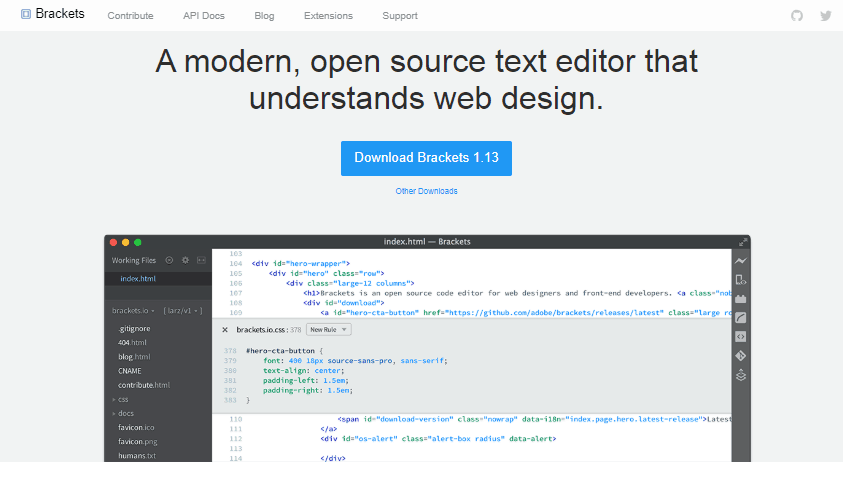This screenshot has width=843, height=497.
Task: Click the device preview icon in right toolbar
Action: [x=741, y=280]
